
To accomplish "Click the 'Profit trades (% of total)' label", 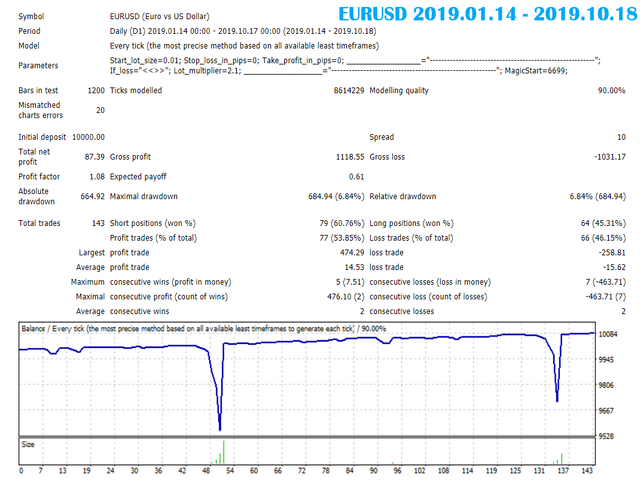I will tap(153, 238).
